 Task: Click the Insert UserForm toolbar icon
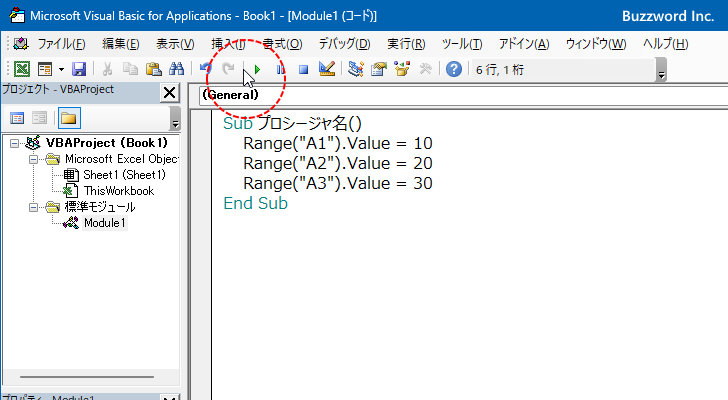45,69
